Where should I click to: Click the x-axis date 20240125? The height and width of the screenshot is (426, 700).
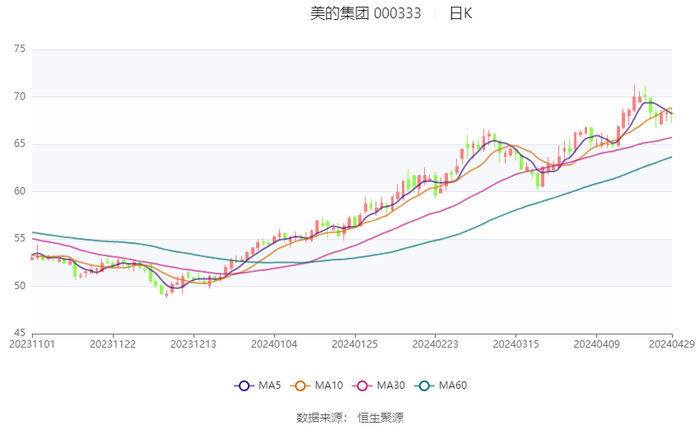coord(355,344)
